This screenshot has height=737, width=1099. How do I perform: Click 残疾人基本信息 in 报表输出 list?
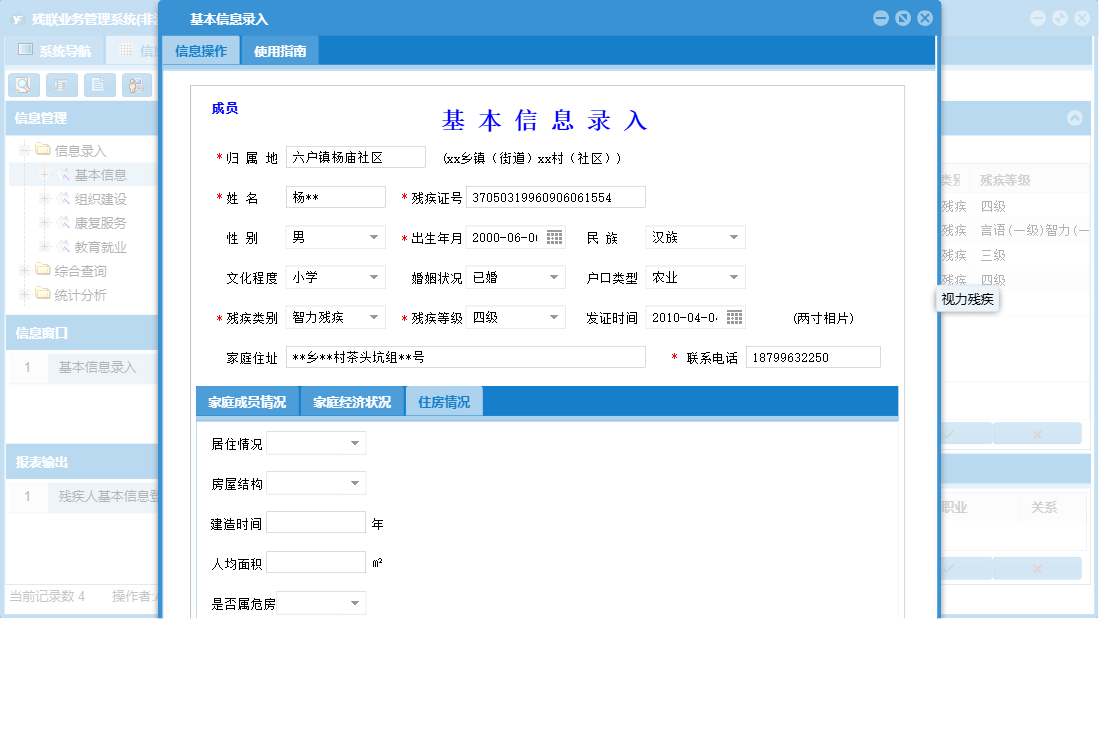click(x=103, y=496)
